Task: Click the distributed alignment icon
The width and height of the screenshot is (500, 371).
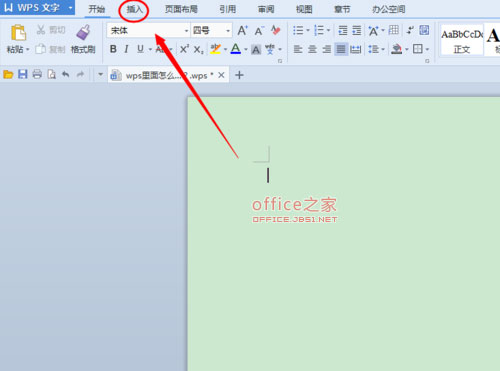Action: point(356,49)
